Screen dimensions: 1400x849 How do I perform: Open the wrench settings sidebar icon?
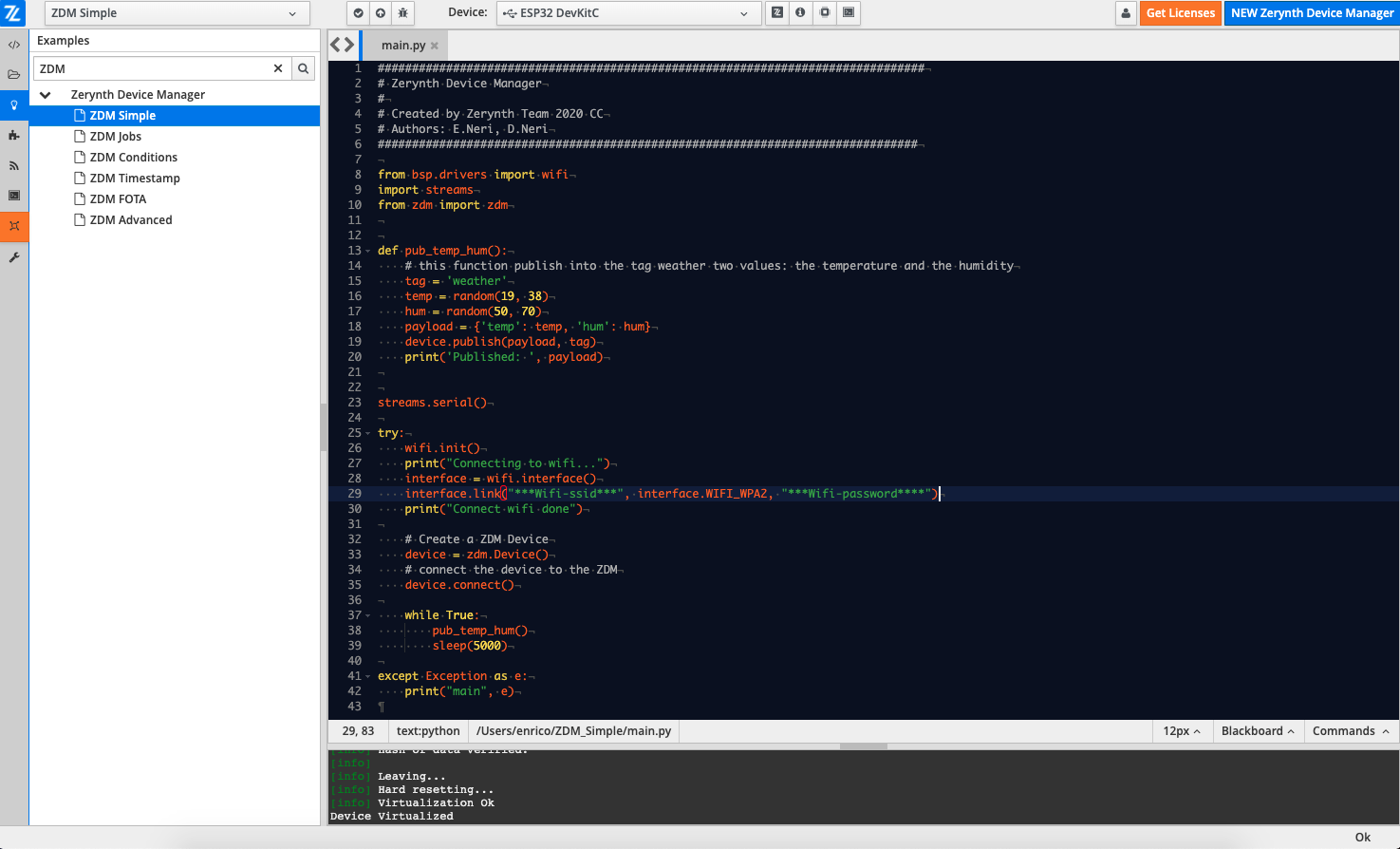(14, 257)
